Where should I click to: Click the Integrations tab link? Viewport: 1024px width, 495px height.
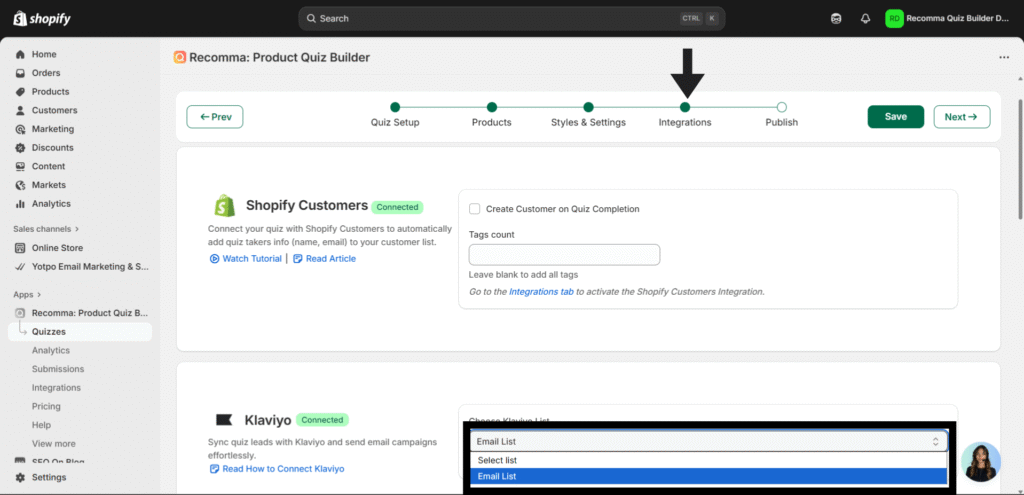click(540, 292)
